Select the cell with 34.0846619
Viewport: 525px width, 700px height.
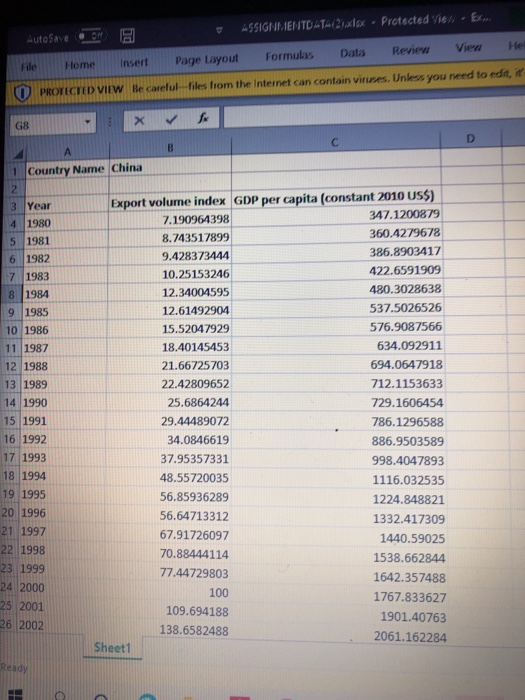(167, 440)
